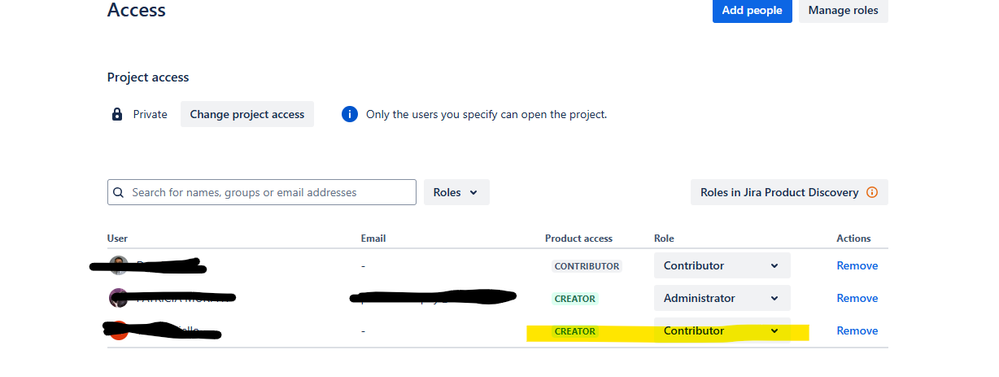999x377 pixels.
Task: Click the User column header
Action: pos(117,238)
